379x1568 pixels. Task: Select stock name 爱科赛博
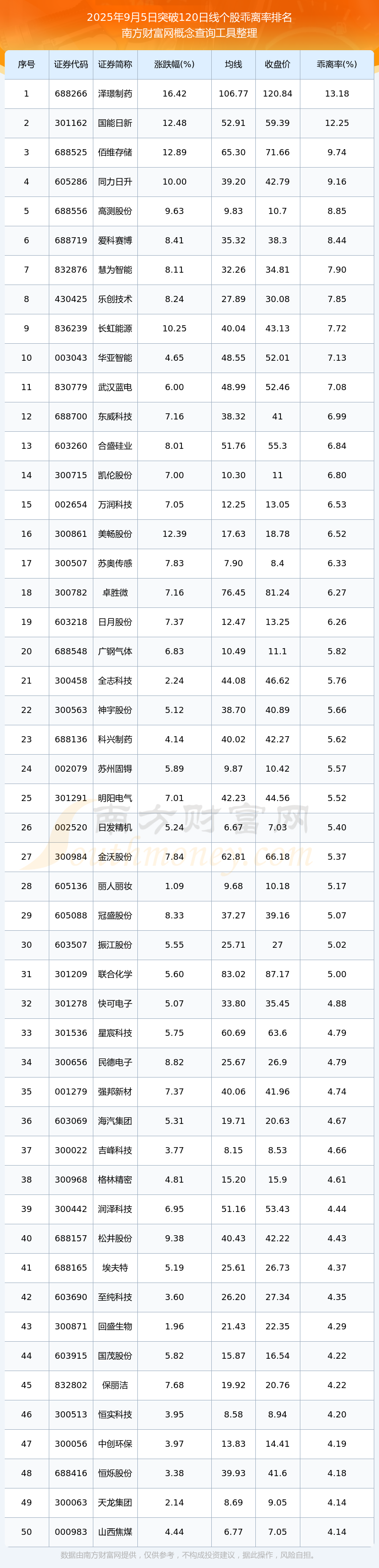pyautogui.click(x=115, y=241)
